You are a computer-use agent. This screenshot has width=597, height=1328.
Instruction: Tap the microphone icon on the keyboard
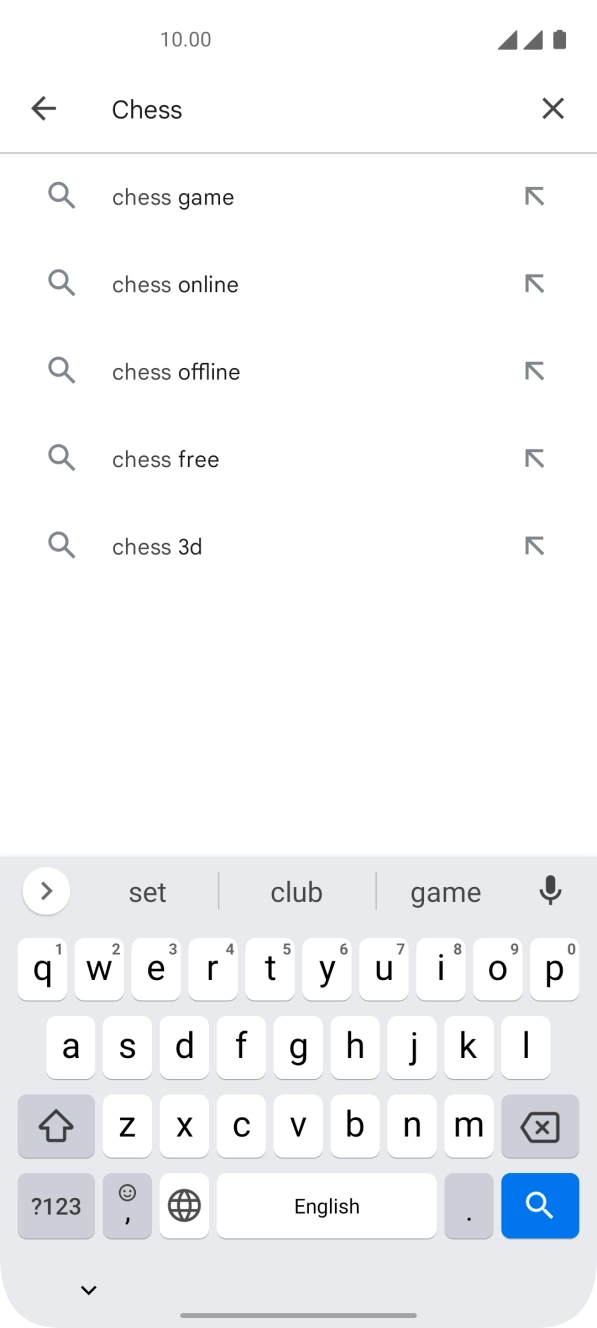551,891
